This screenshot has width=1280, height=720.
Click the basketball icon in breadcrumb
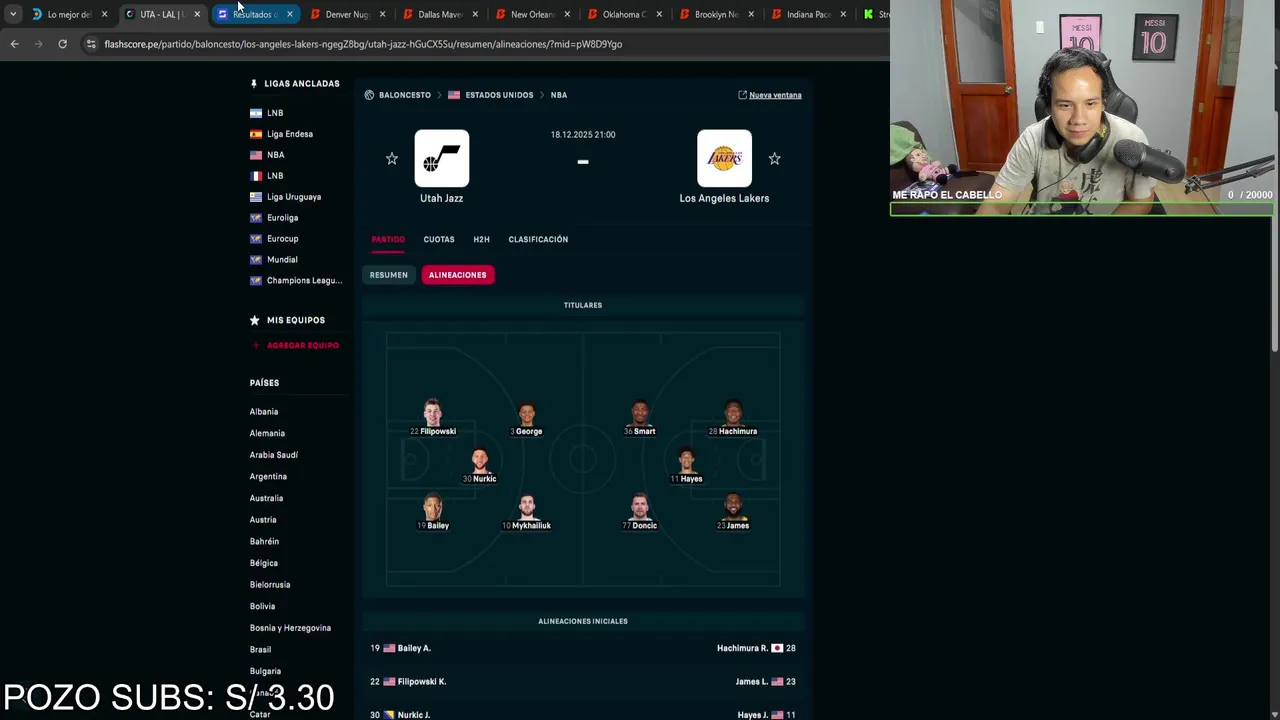369,95
